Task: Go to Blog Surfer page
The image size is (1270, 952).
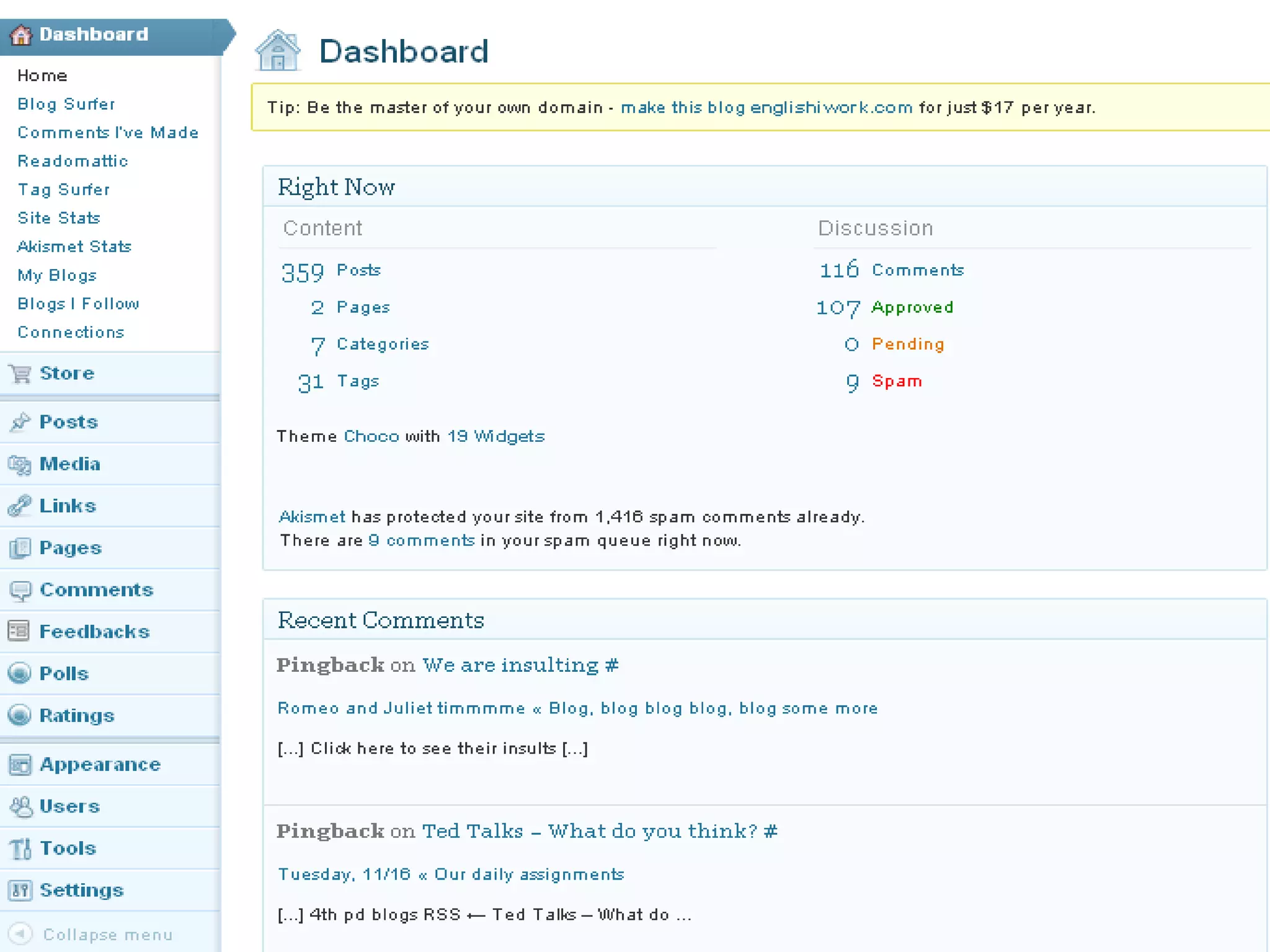Action: click(x=66, y=104)
